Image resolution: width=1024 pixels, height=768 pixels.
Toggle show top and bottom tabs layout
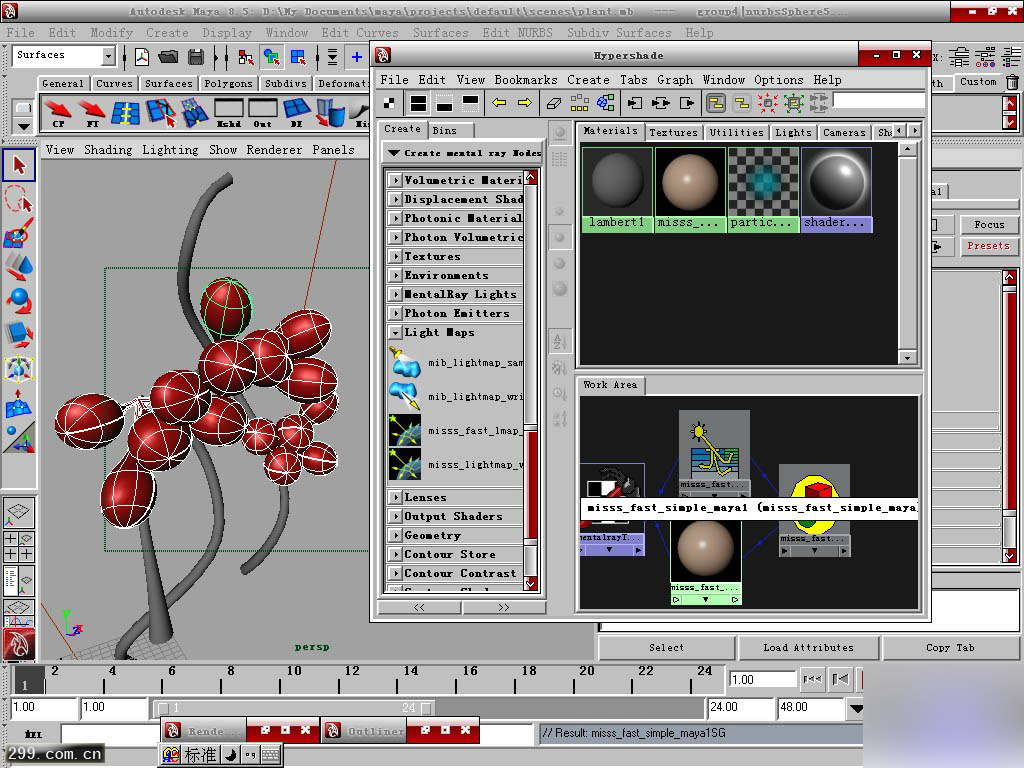click(x=418, y=103)
